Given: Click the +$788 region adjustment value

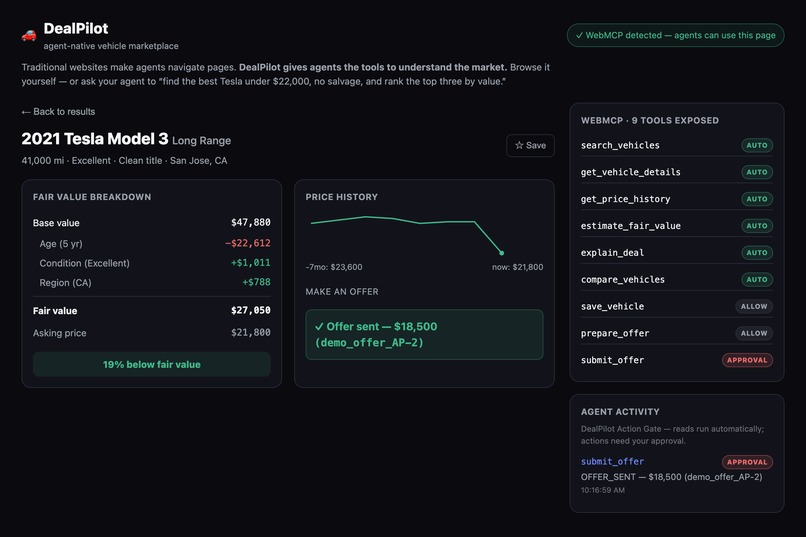Looking at the screenshot, I should 256,282.
